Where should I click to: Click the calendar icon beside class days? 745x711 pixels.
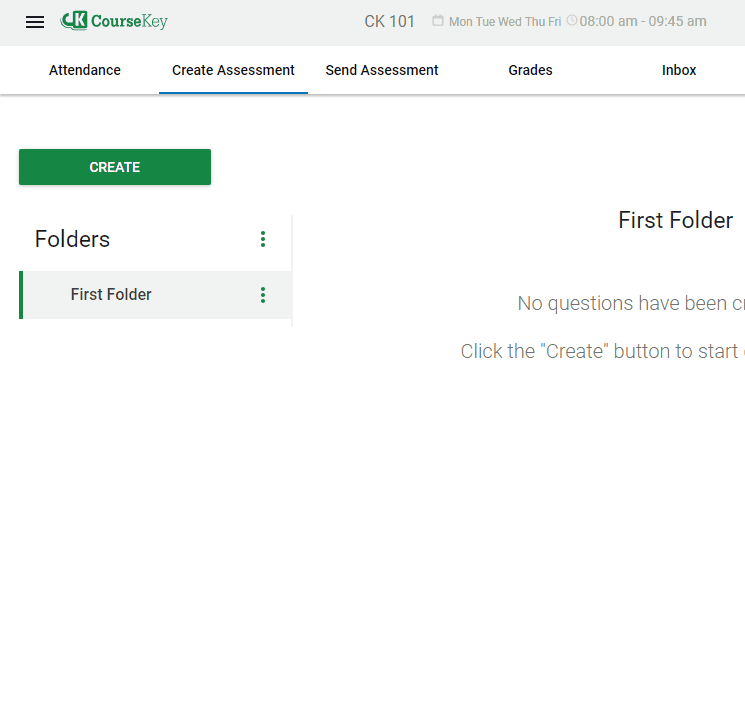pyautogui.click(x=438, y=21)
